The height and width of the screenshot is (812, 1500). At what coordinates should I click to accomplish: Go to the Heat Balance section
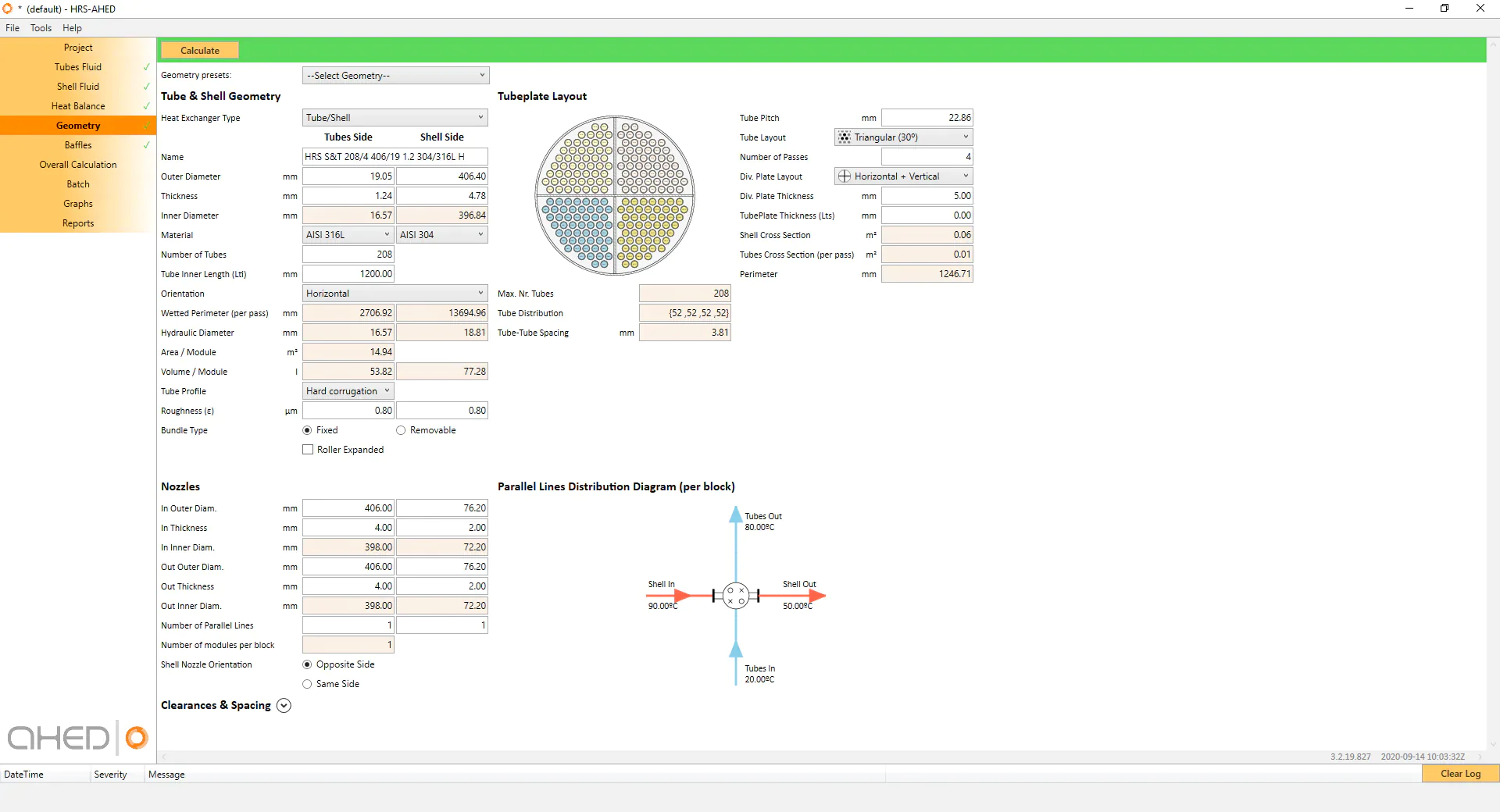pos(78,106)
